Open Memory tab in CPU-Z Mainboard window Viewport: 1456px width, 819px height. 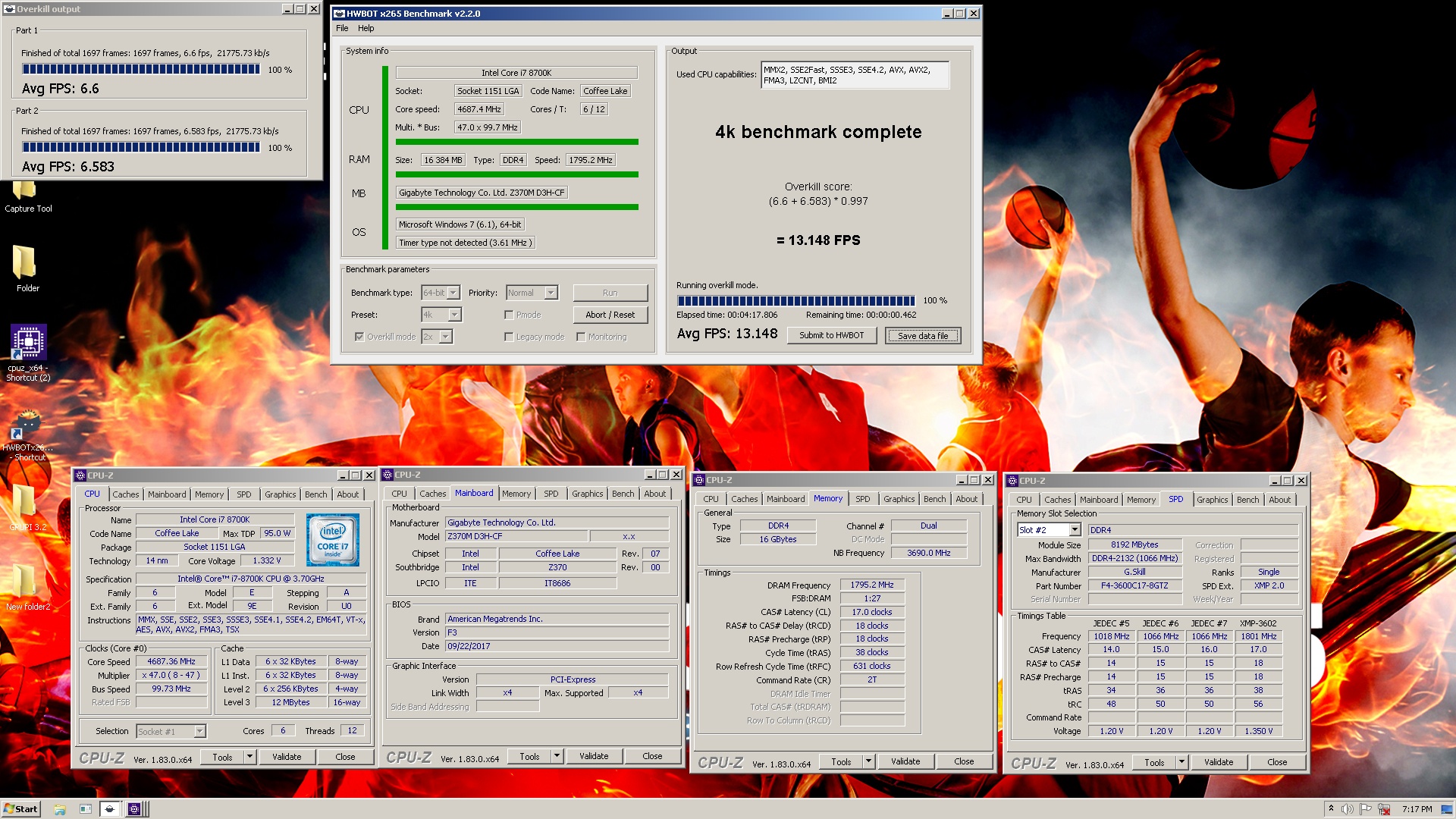[516, 494]
